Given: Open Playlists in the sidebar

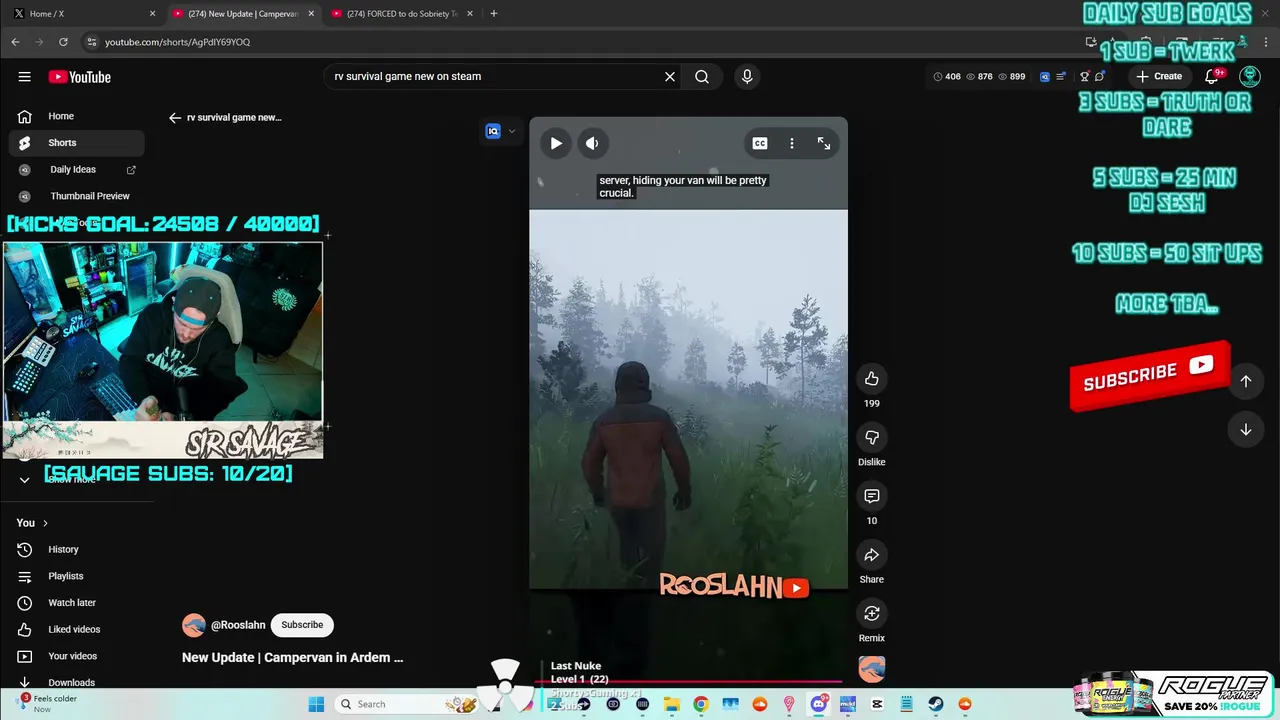Looking at the screenshot, I should point(76,576).
